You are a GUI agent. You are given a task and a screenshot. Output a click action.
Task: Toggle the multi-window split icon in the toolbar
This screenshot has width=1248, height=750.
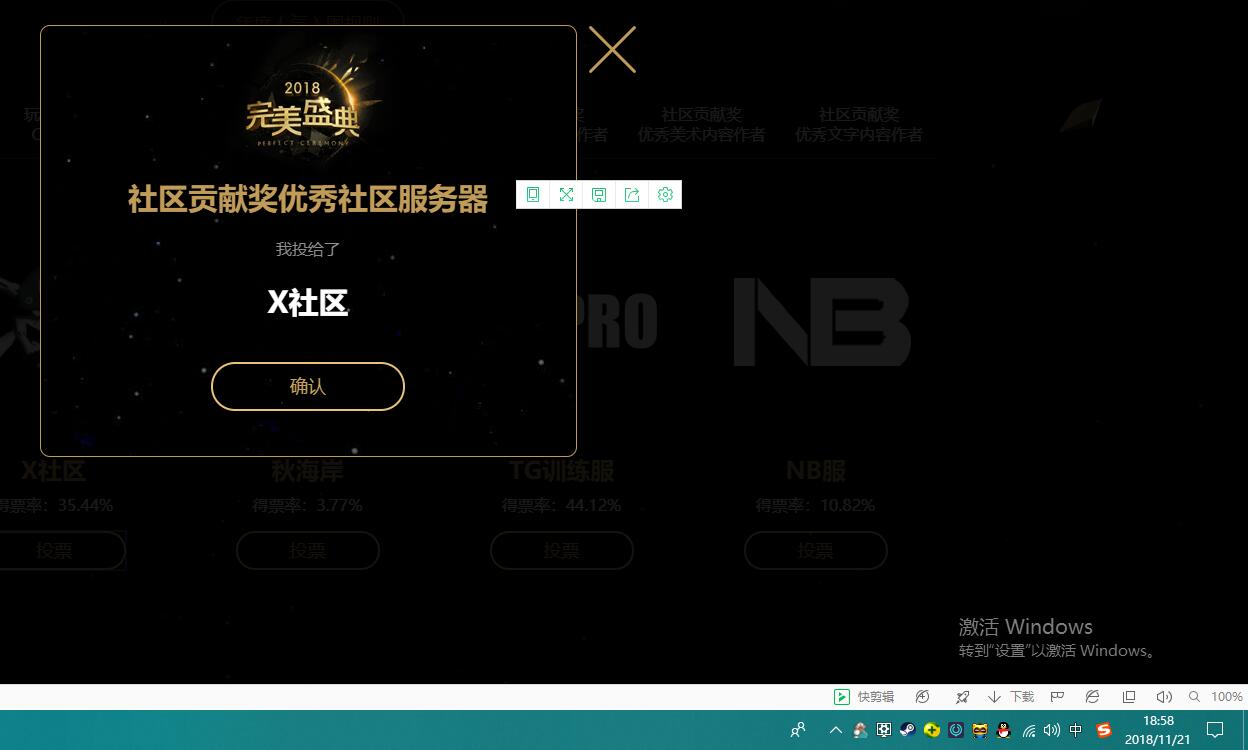tap(1129, 697)
